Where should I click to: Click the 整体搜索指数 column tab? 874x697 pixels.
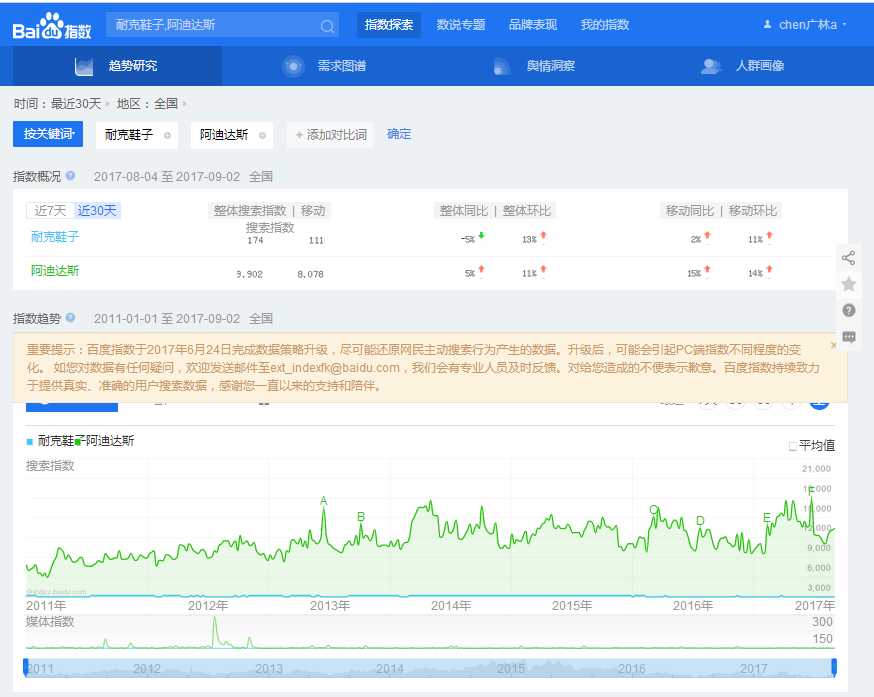(x=250, y=211)
